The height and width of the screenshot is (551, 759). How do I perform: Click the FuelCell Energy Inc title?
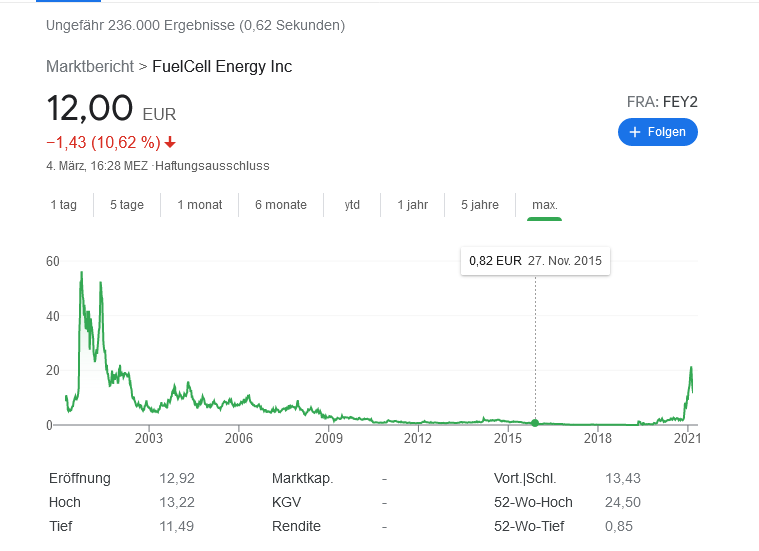click(222, 66)
